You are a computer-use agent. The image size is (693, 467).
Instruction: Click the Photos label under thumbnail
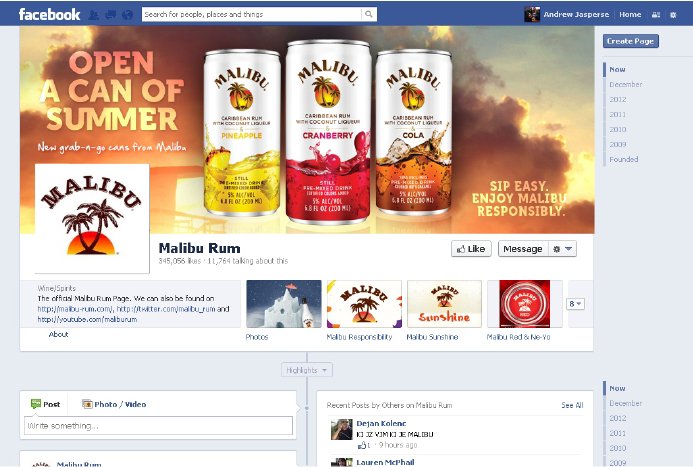[x=257, y=337]
